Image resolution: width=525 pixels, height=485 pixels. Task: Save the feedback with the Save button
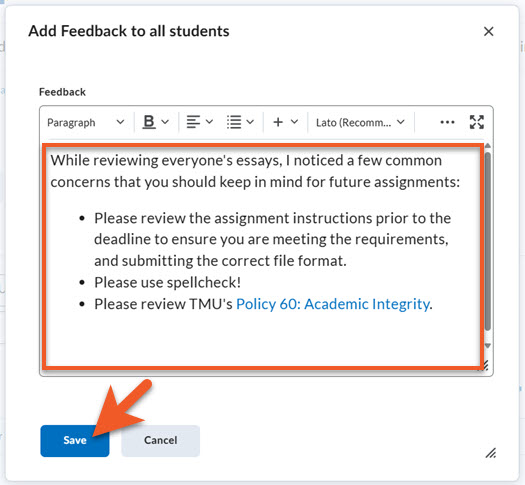pyautogui.click(x=75, y=440)
